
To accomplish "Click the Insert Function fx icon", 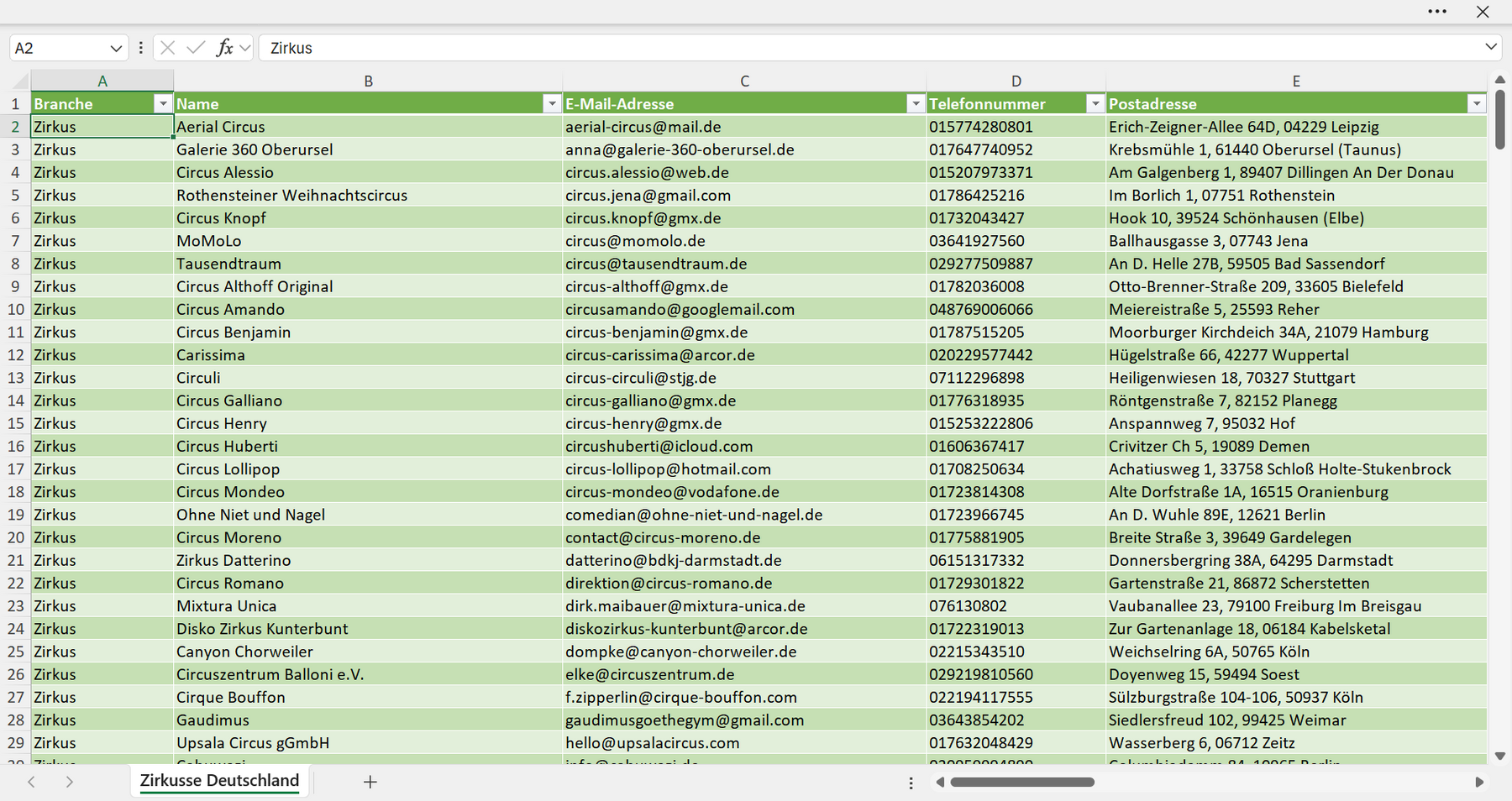I will click(224, 48).
